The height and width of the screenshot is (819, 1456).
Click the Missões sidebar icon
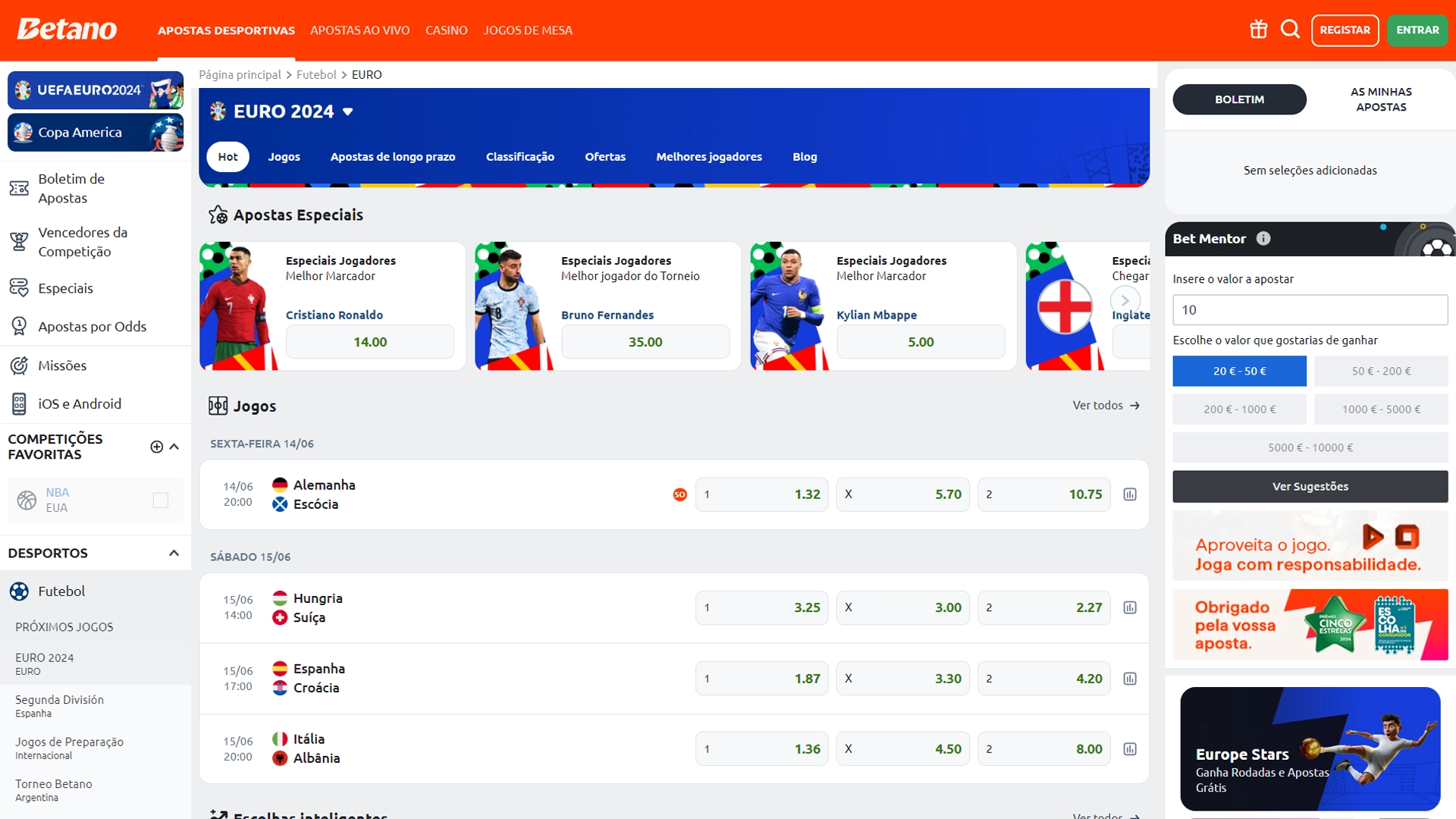19,366
